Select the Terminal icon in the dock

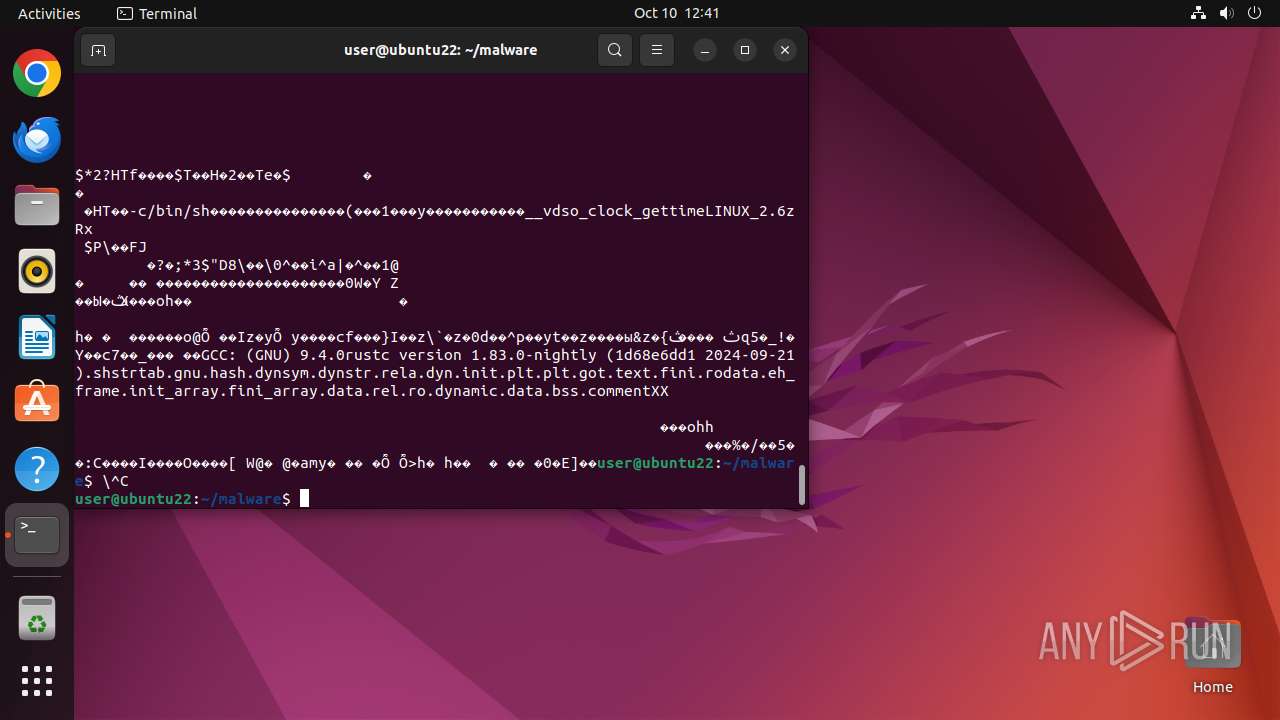(x=37, y=535)
